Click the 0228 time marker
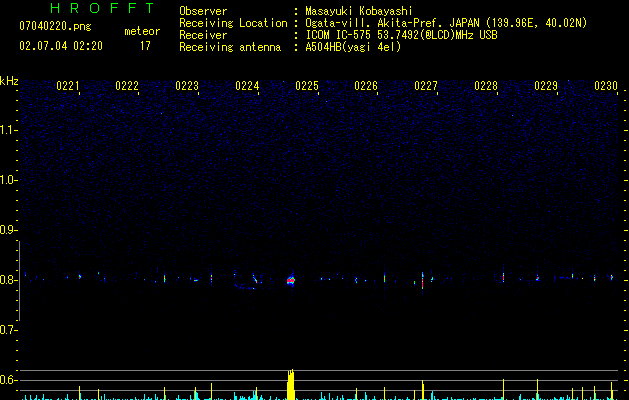629x400 pixels. point(486,86)
